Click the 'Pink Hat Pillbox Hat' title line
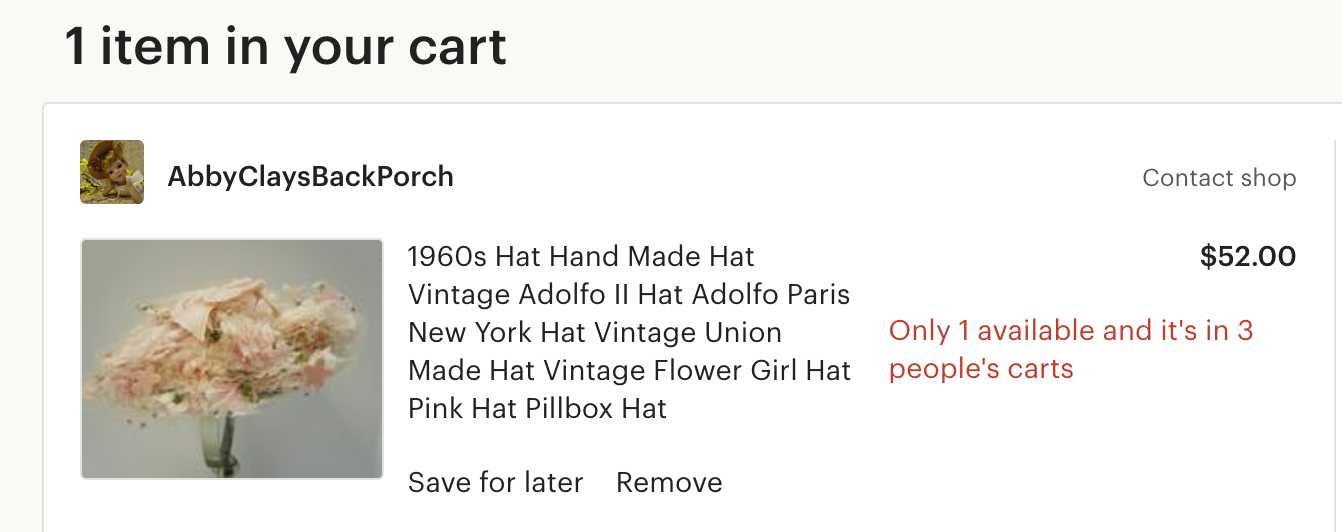The image size is (1342, 532). coord(537,409)
